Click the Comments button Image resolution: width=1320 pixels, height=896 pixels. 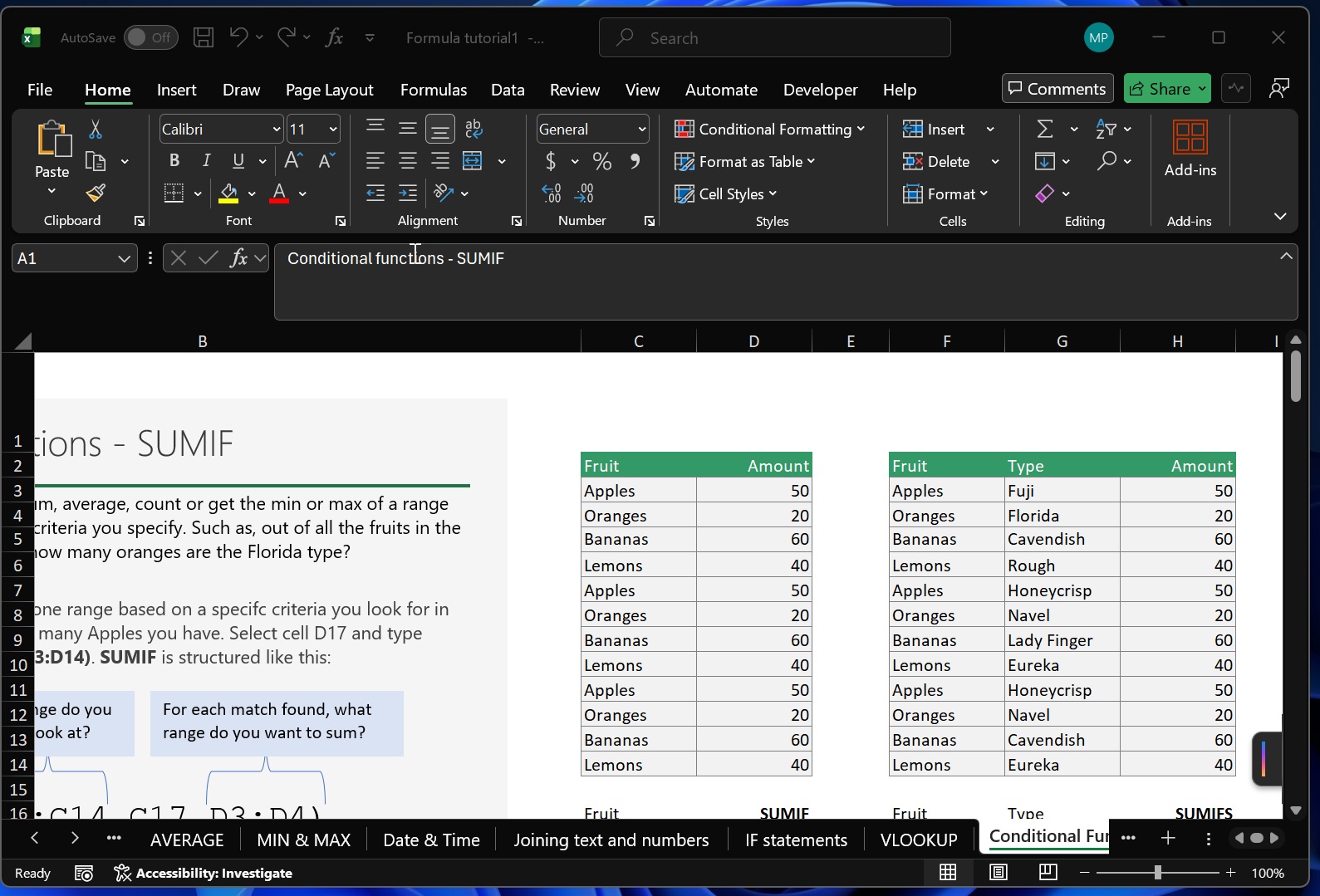click(x=1057, y=89)
